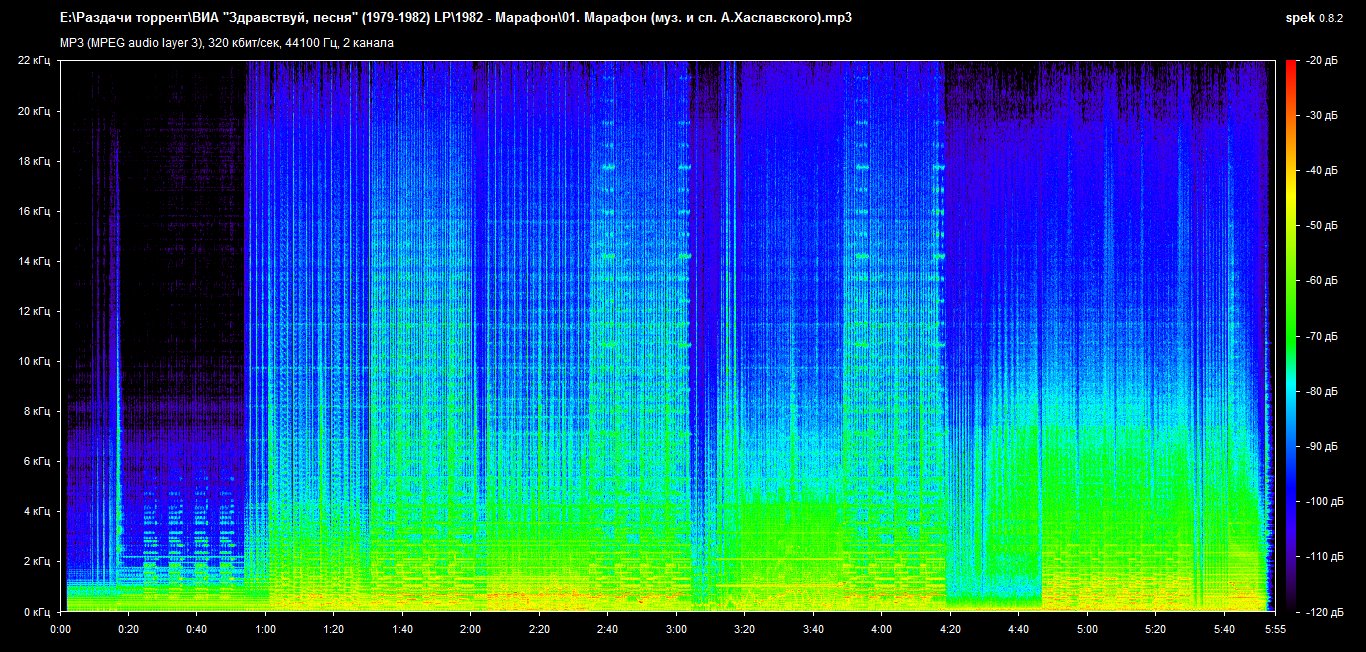Click the 0 кГц frequency label

[36, 611]
